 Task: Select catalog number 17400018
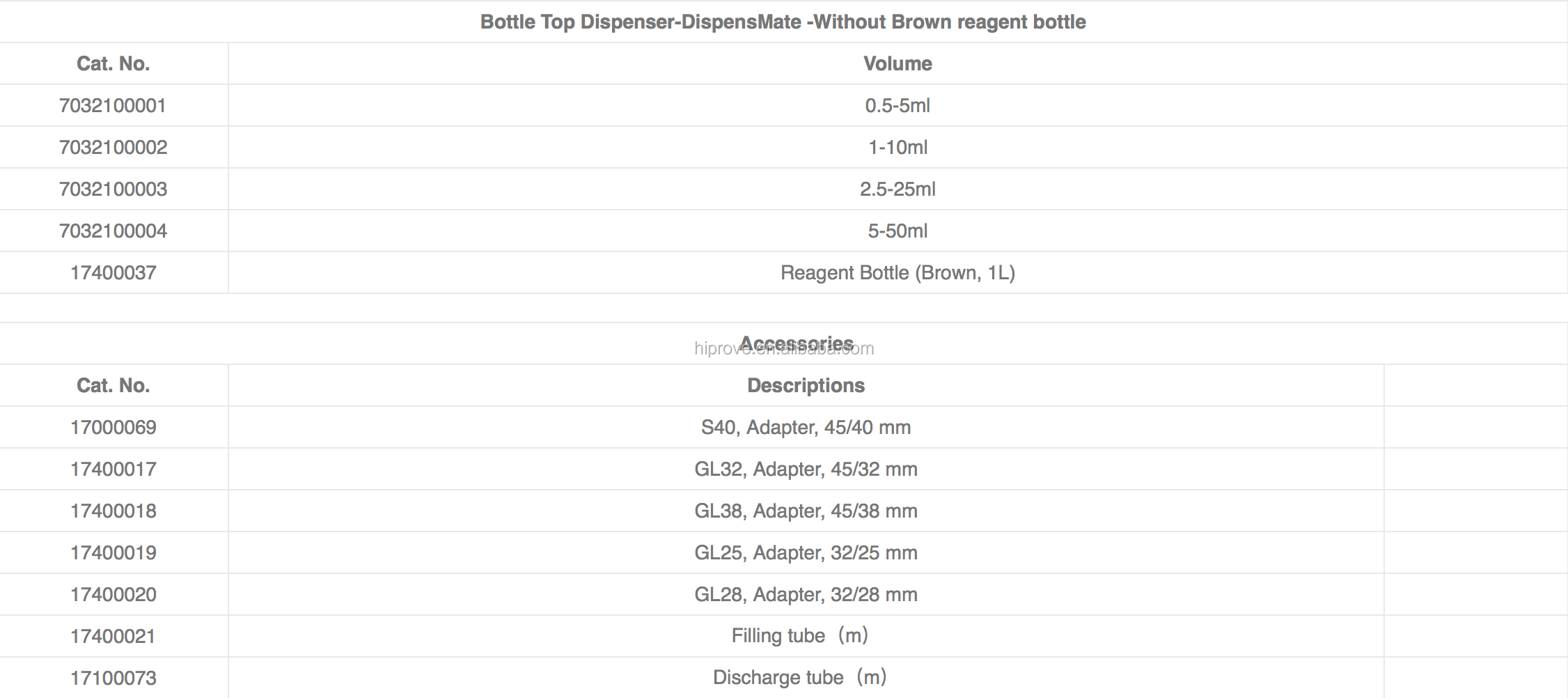113,511
